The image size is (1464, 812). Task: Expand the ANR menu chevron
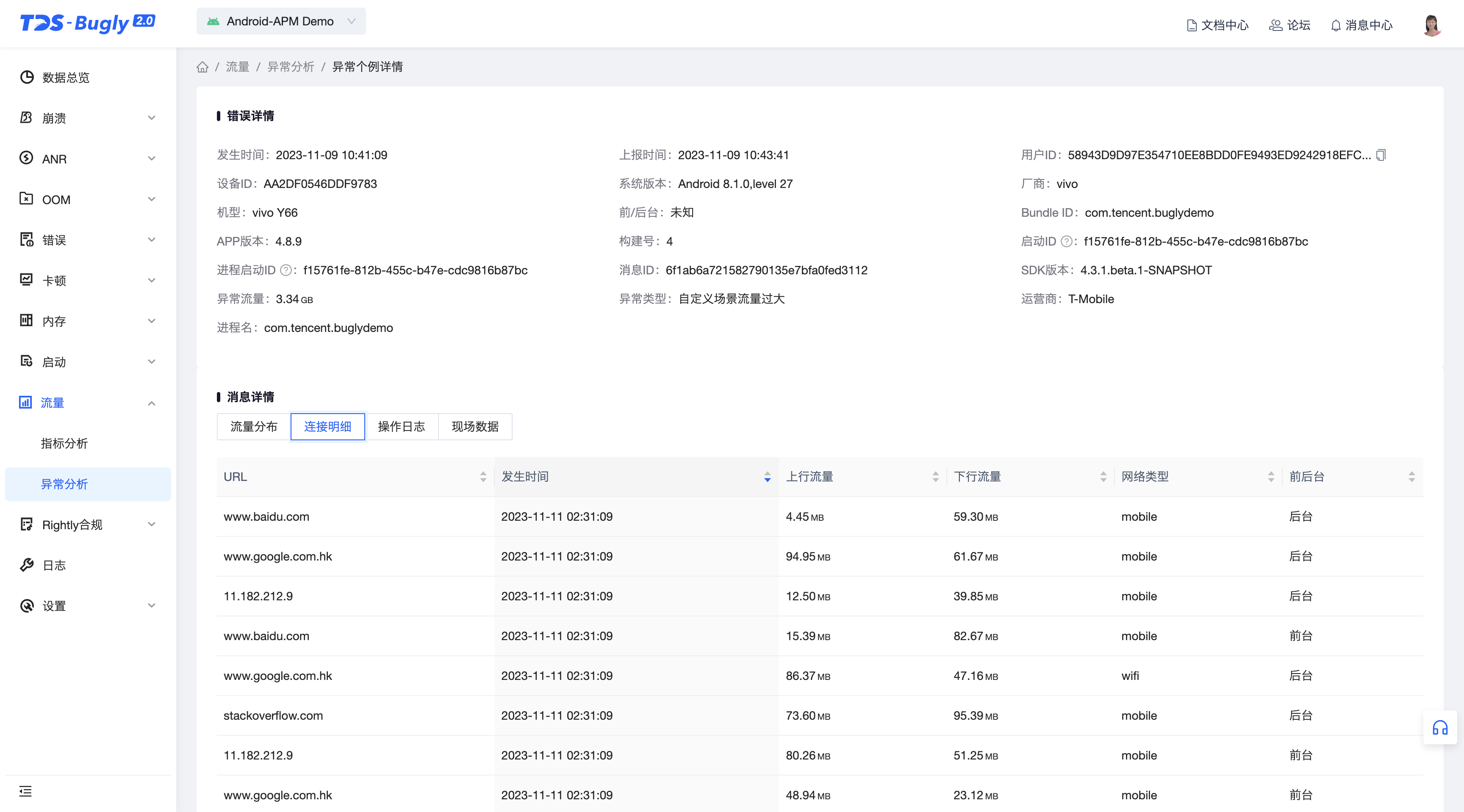[x=152, y=158]
